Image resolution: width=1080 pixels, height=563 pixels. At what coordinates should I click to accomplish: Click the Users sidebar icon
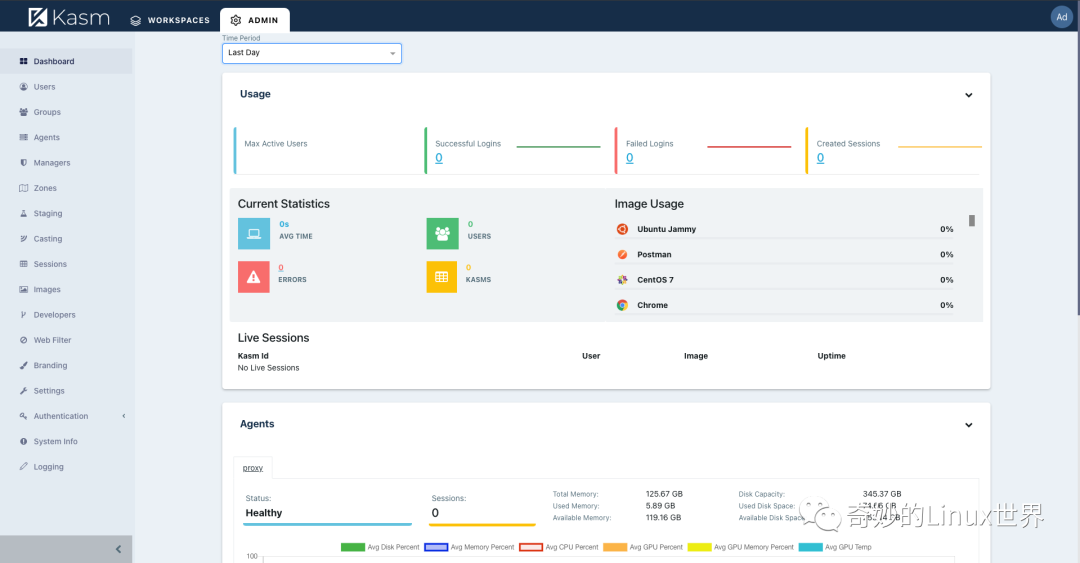[x=23, y=87]
